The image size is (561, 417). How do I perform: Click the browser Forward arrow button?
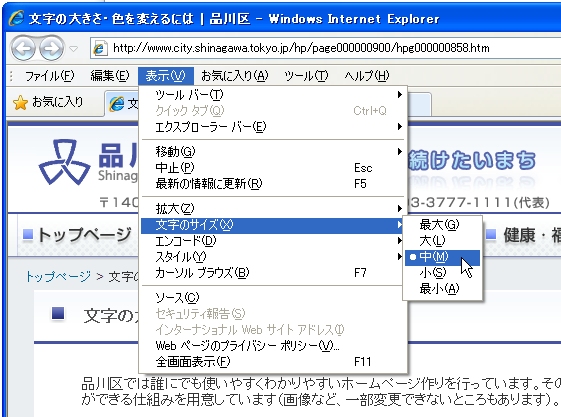tap(51, 48)
